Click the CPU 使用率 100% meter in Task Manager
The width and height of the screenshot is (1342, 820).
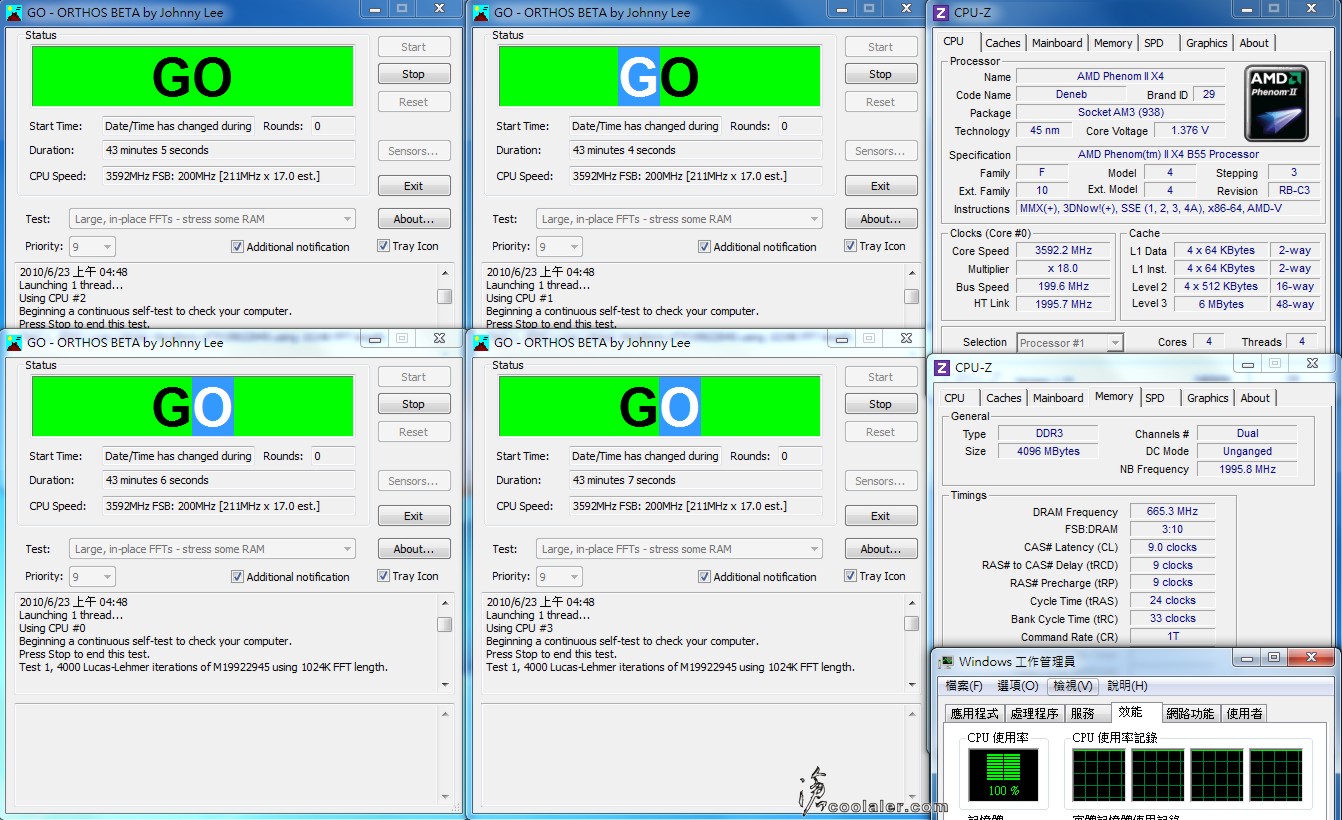click(x=1004, y=775)
